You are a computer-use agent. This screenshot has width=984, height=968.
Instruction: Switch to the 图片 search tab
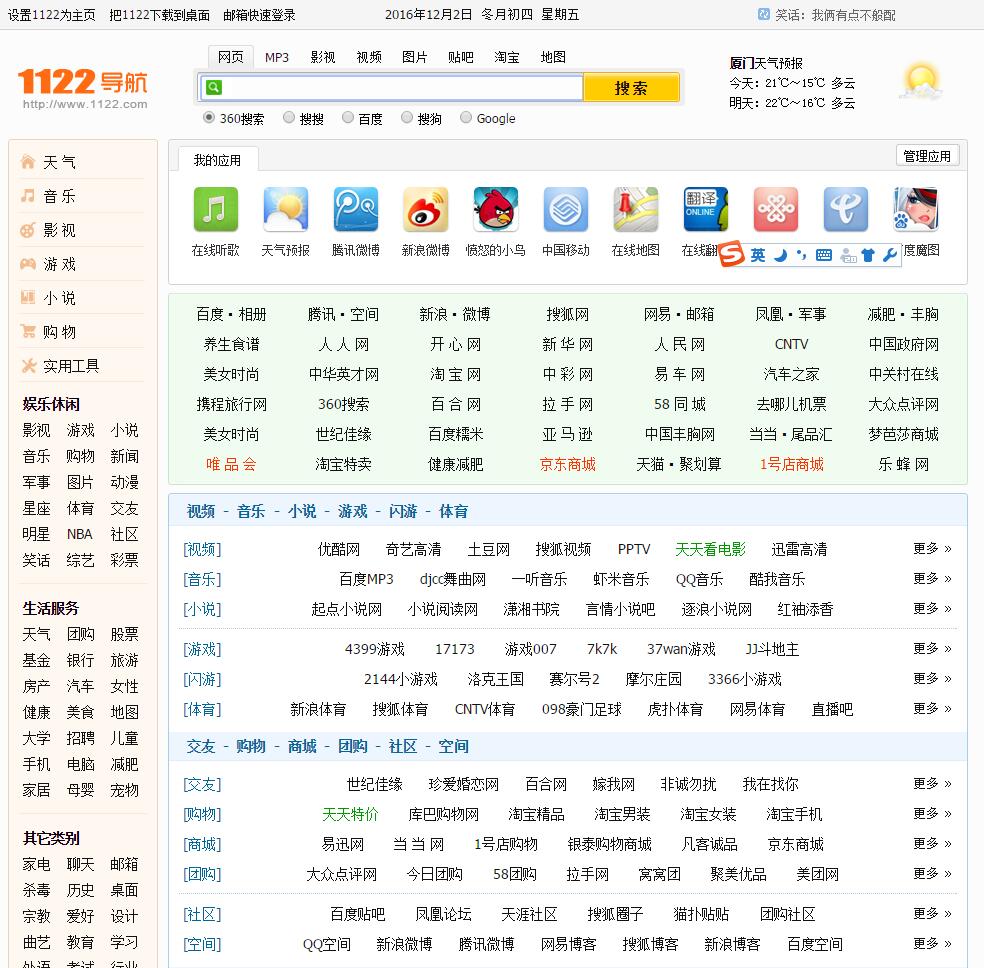pos(415,57)
